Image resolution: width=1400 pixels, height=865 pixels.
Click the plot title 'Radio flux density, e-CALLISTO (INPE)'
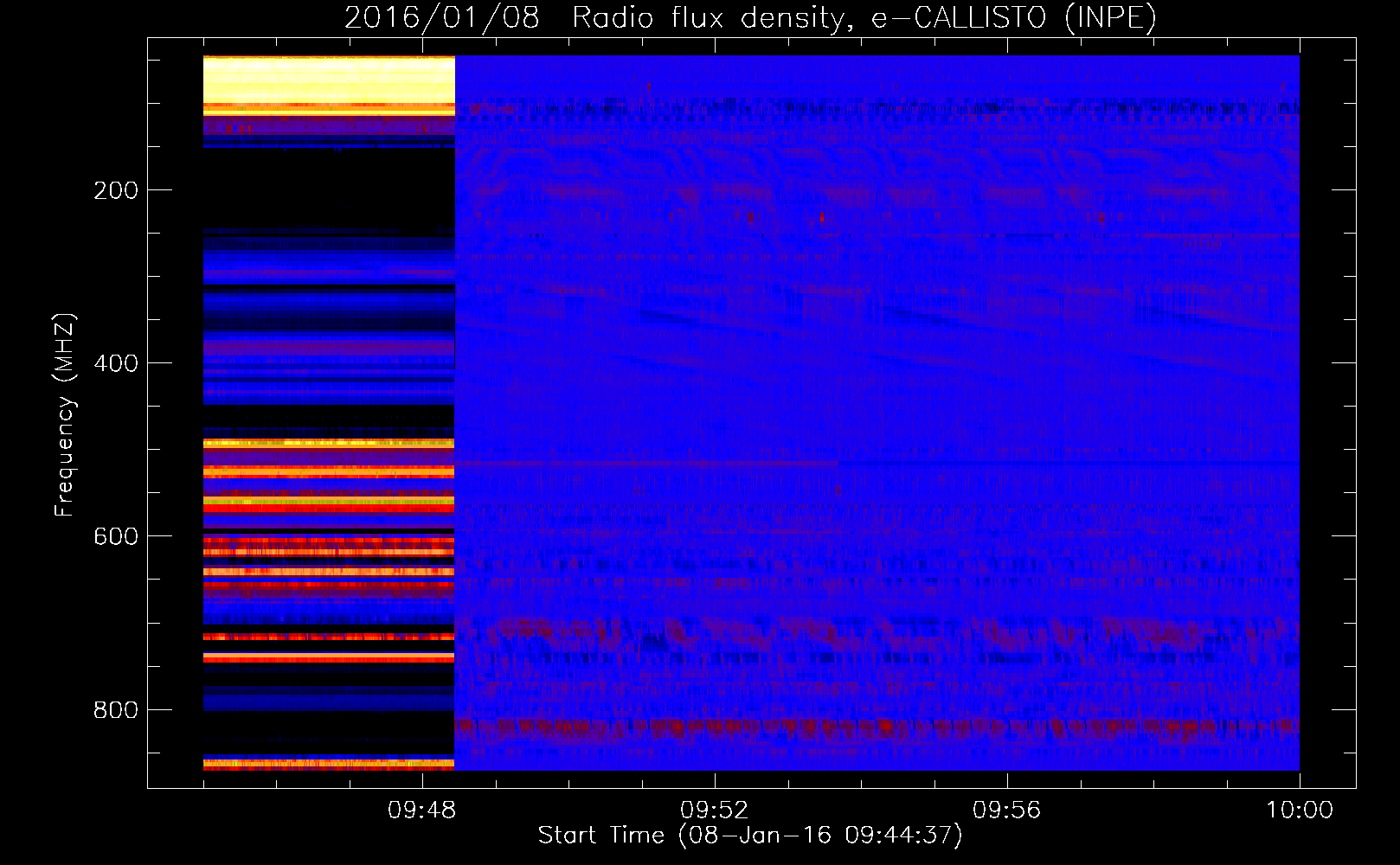click(864, 18)
